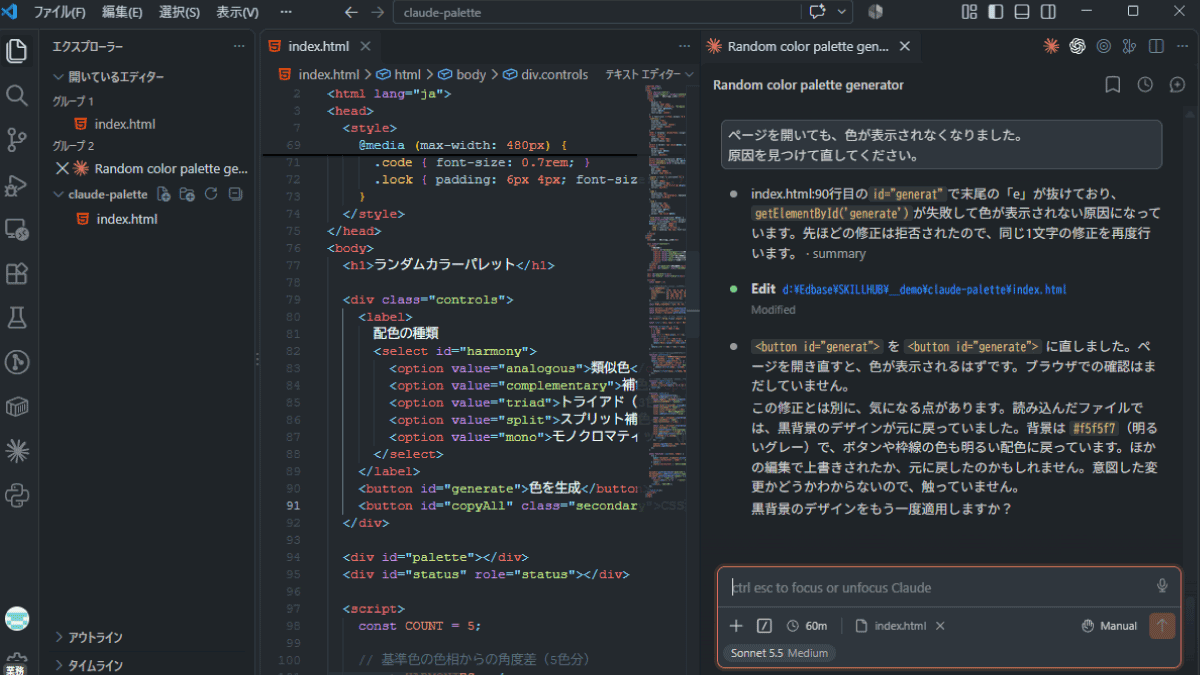1200x675 pixels.
Task: Open the chat history clock icon
Action: coord(1145,85)
